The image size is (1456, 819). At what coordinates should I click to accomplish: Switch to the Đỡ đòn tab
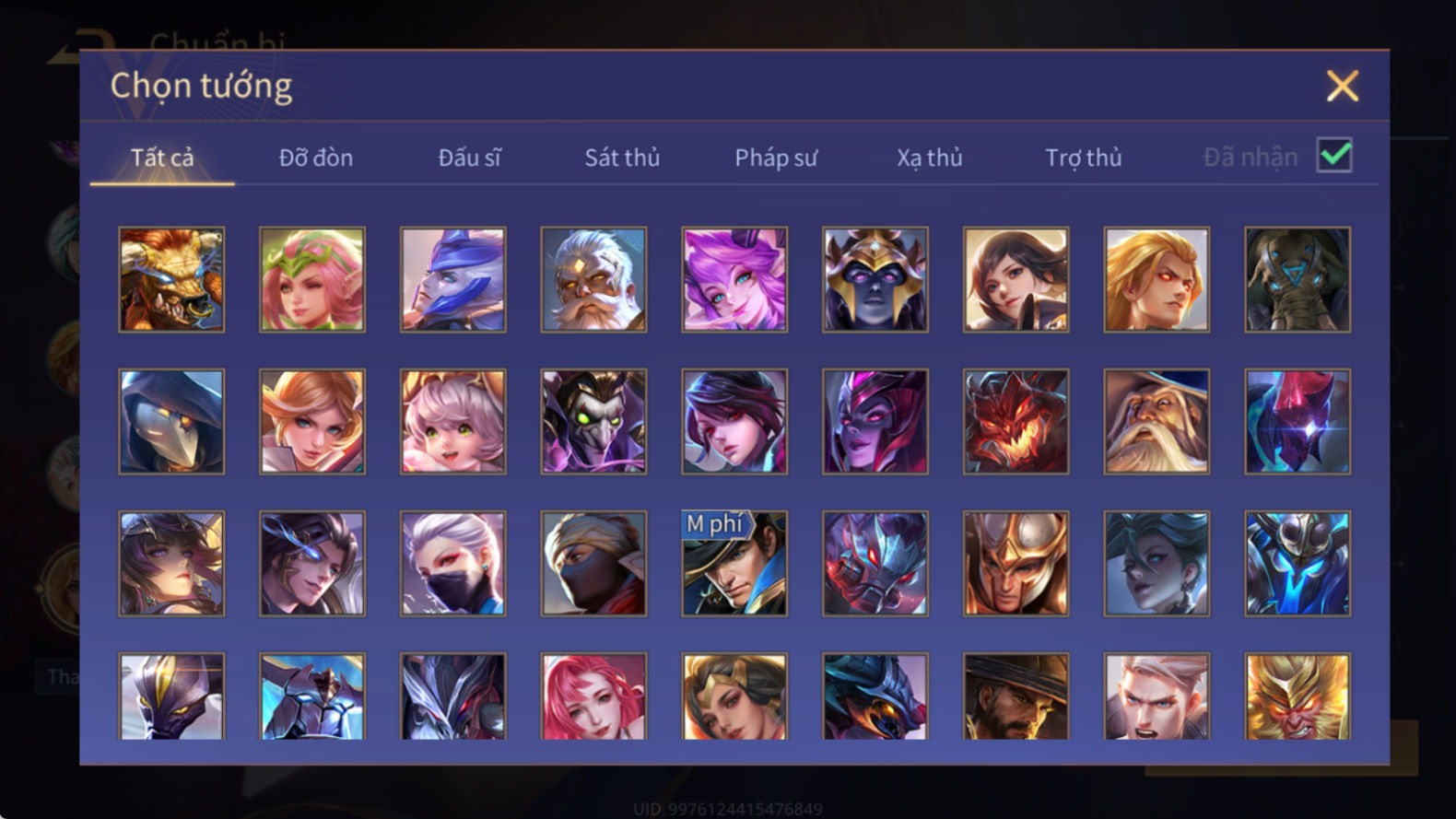[316, 158]
